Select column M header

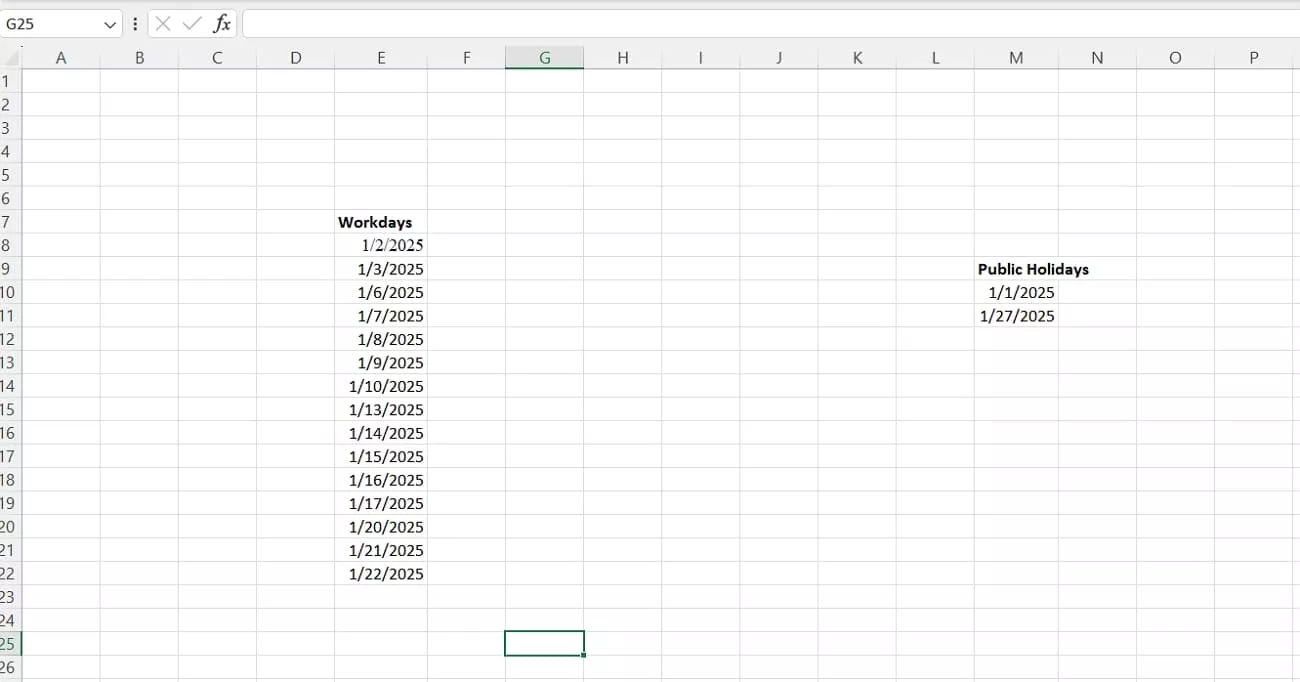pyautogui.click(x=1015, y=57)
